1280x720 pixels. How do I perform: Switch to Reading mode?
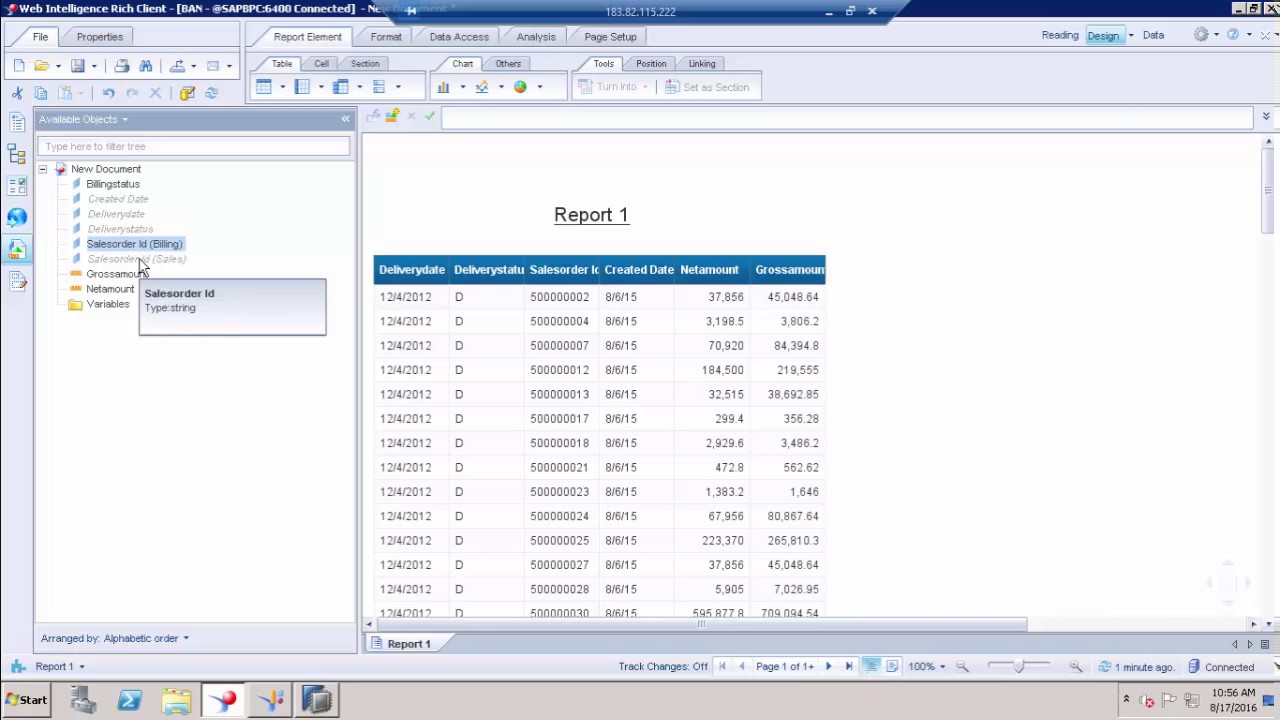coord(1060,35)
